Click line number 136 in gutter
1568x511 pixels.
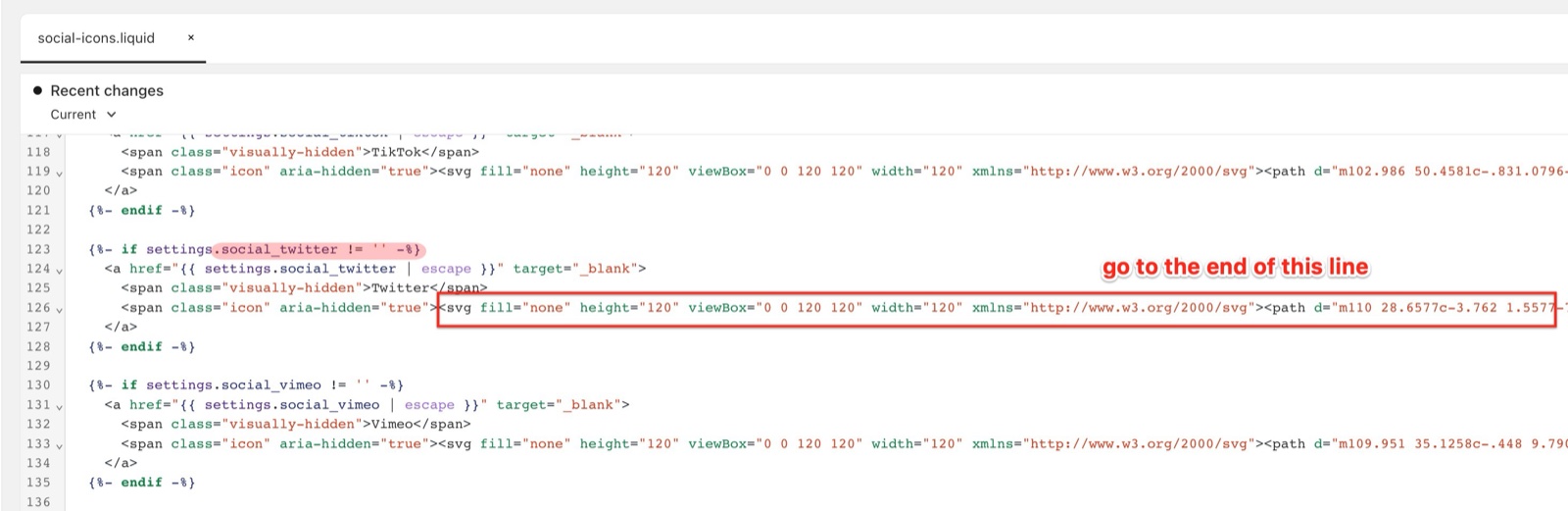[x=38, y=502]
